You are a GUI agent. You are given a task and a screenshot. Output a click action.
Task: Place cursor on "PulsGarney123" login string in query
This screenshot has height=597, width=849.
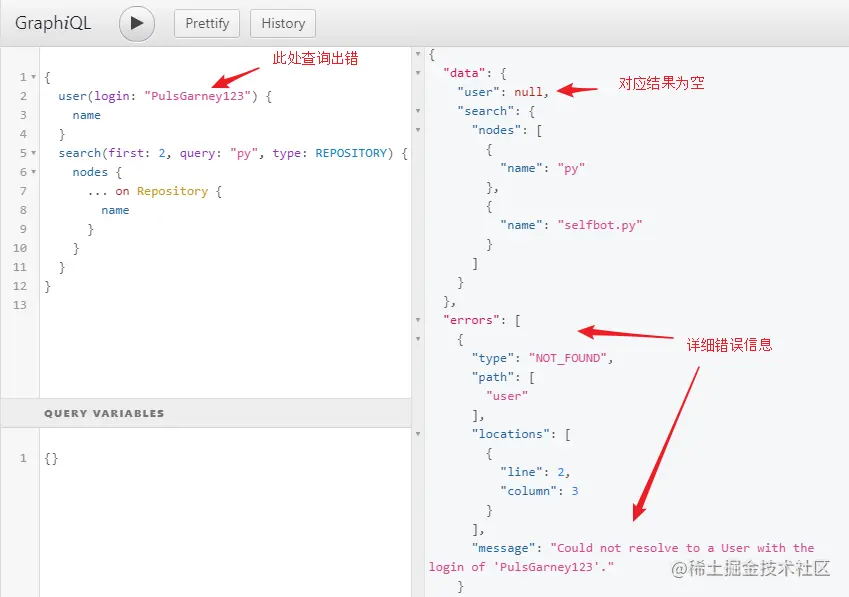(198, 96)
